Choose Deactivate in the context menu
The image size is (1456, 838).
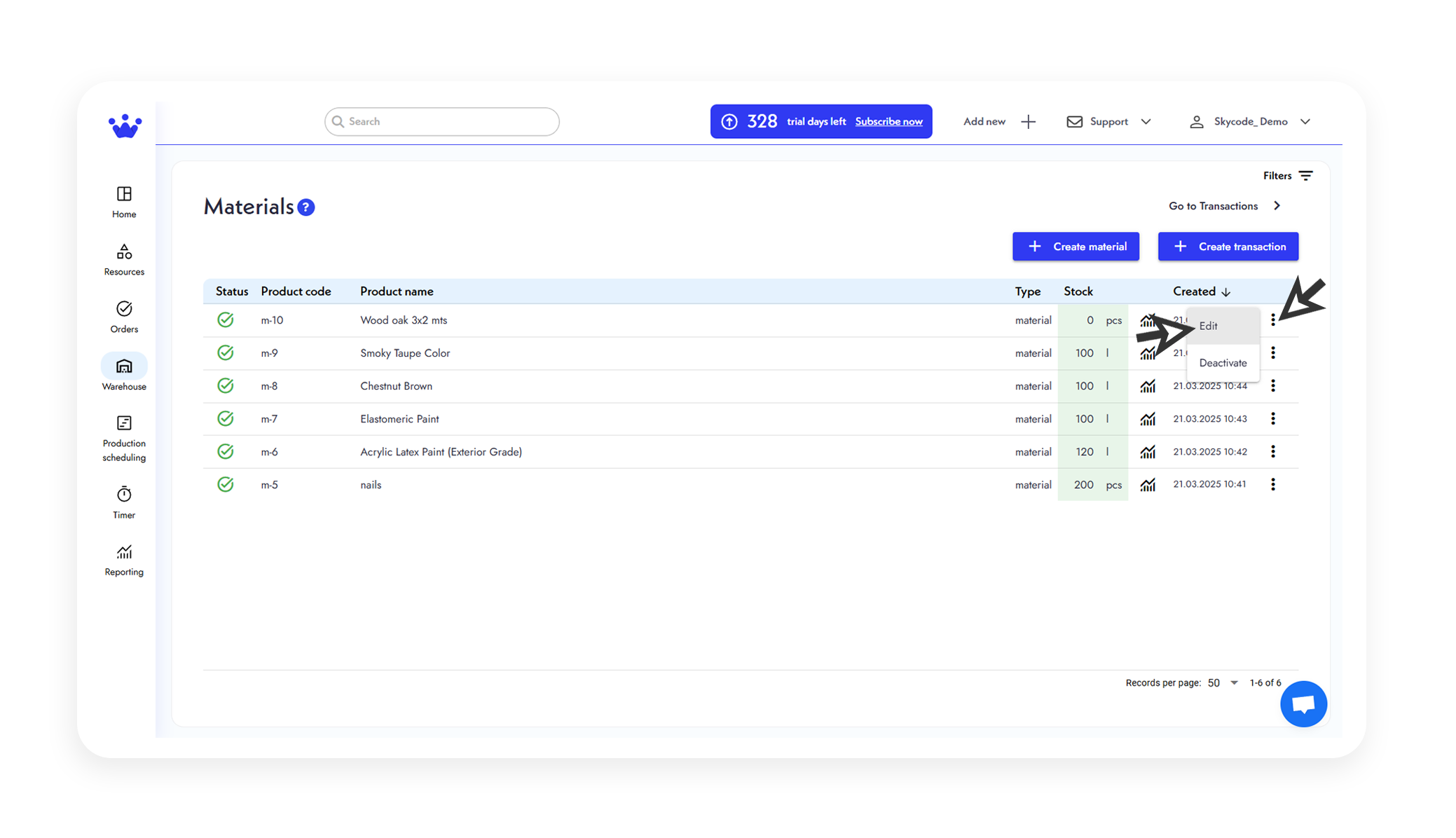point(1223,362)
